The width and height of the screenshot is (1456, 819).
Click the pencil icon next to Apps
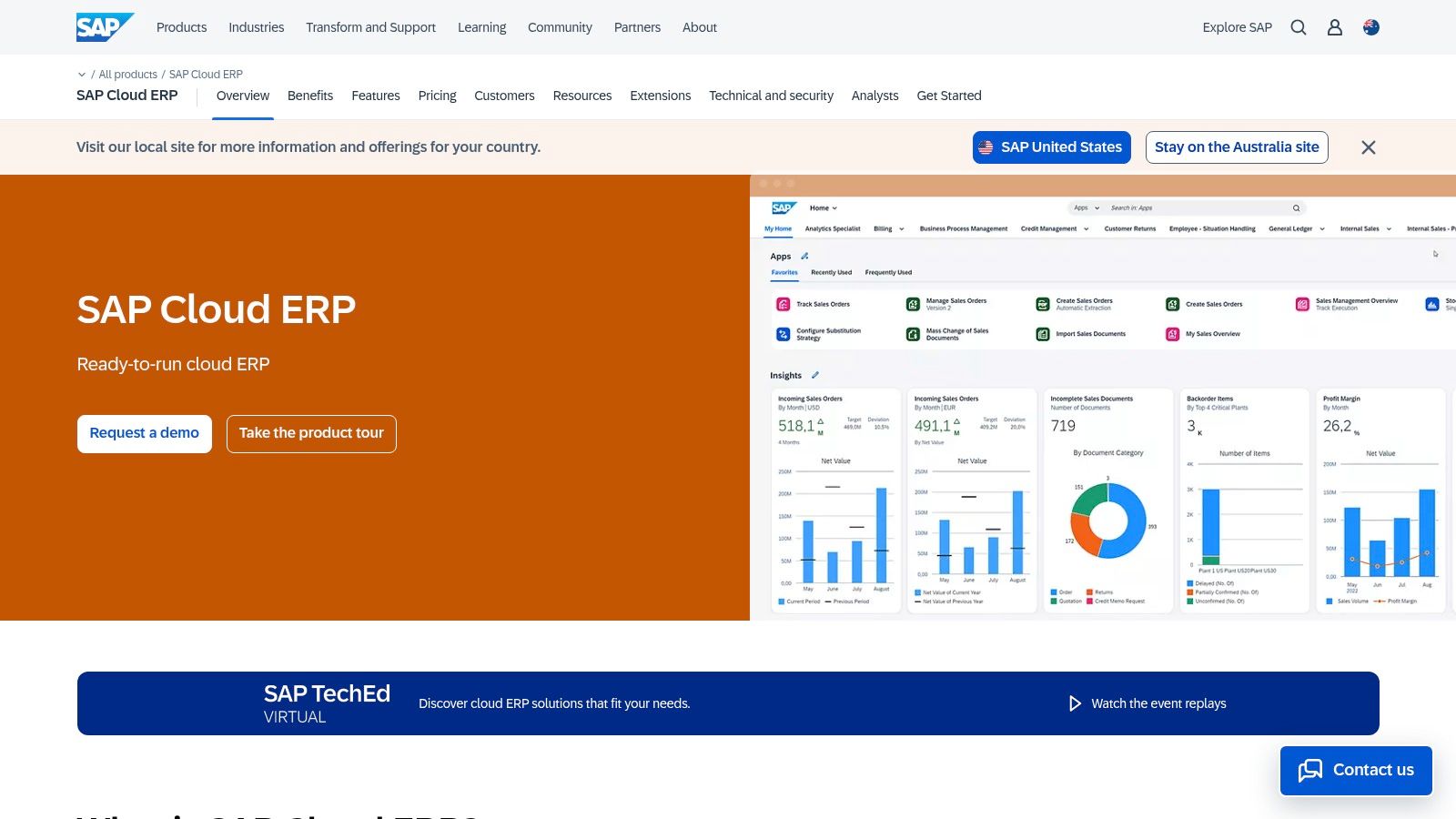pos(804,256)
